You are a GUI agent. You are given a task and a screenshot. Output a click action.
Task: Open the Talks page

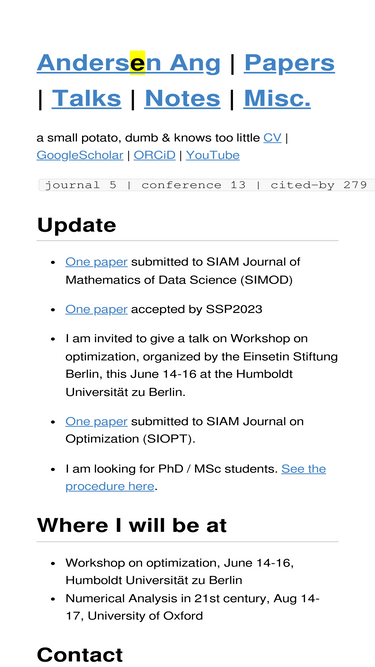[86, 98]
